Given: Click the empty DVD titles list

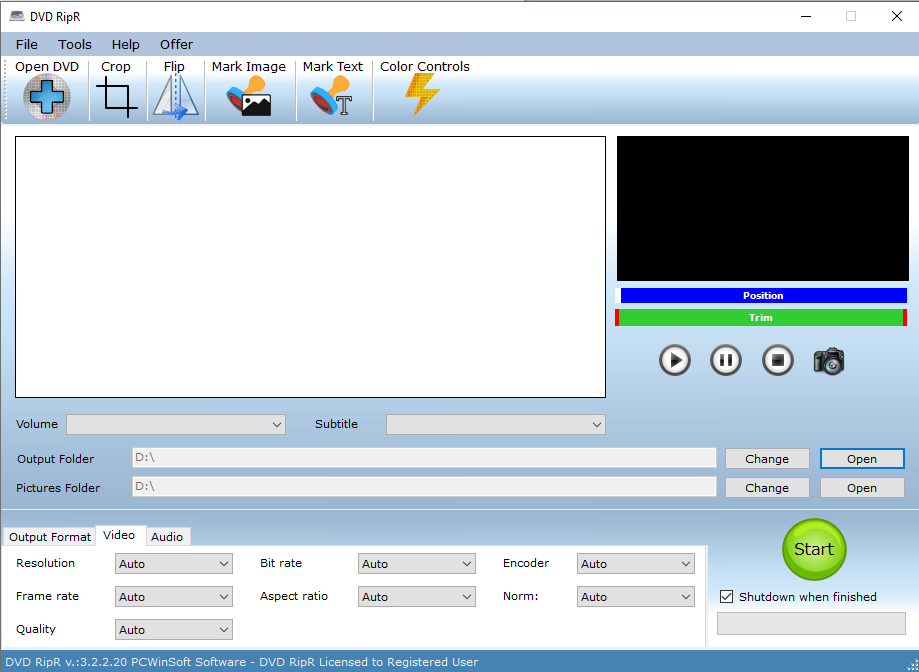Looking at the screenshot, I should click(x=311, y=267).
